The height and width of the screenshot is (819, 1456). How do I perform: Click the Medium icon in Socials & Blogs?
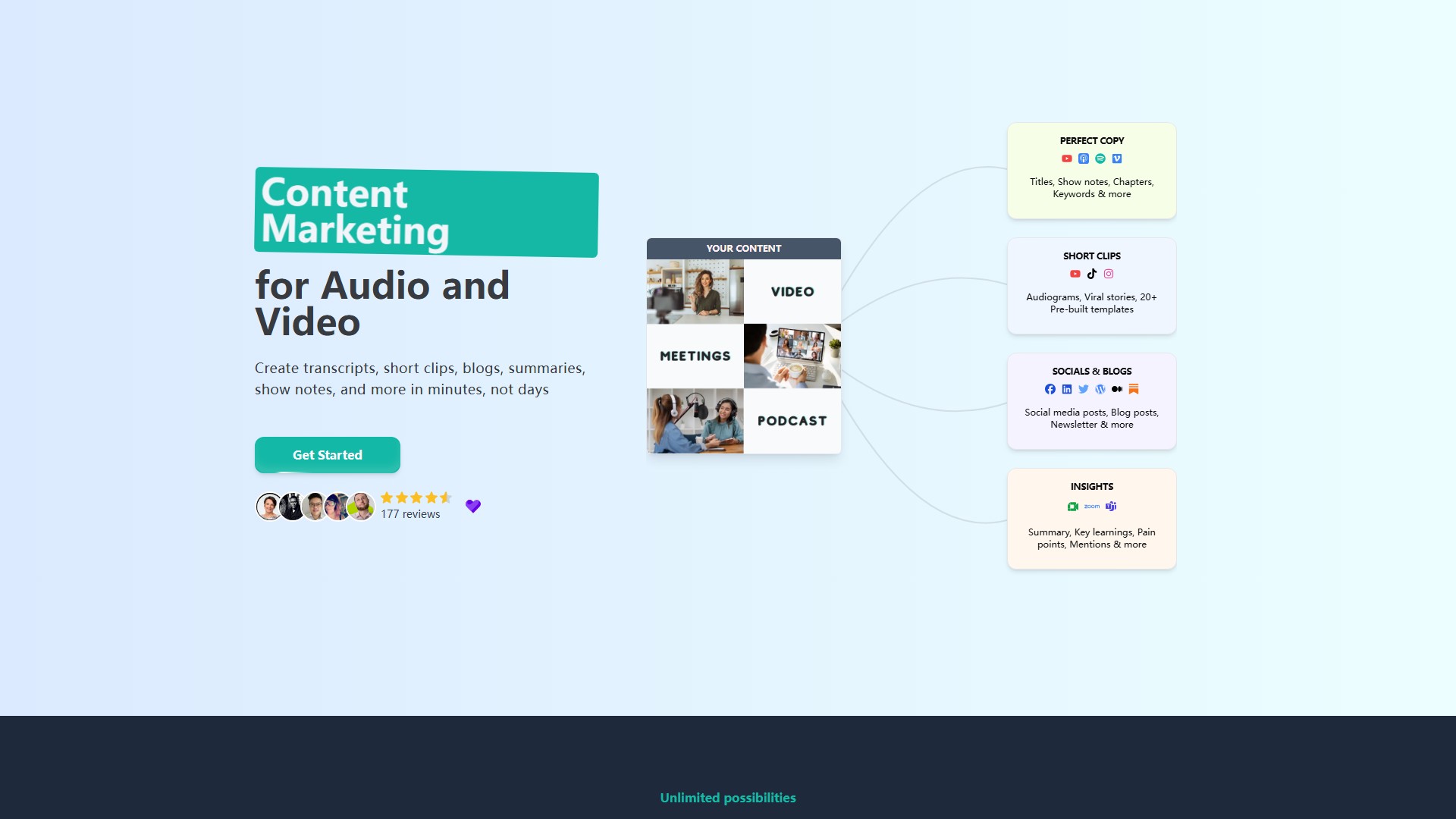coord(1117,389)
